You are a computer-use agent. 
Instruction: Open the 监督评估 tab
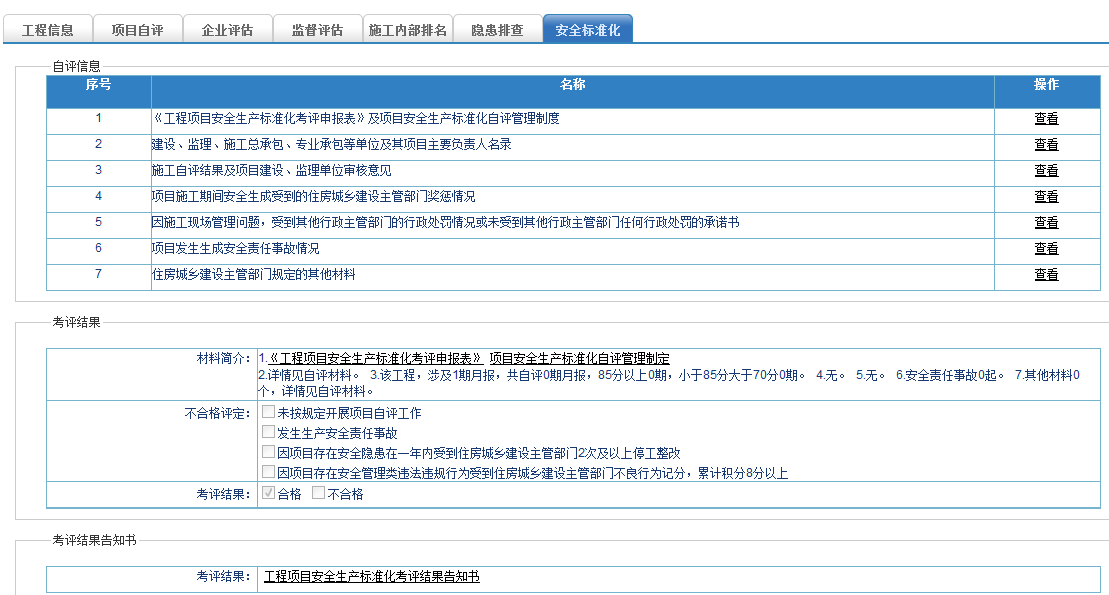click(317, 30)
